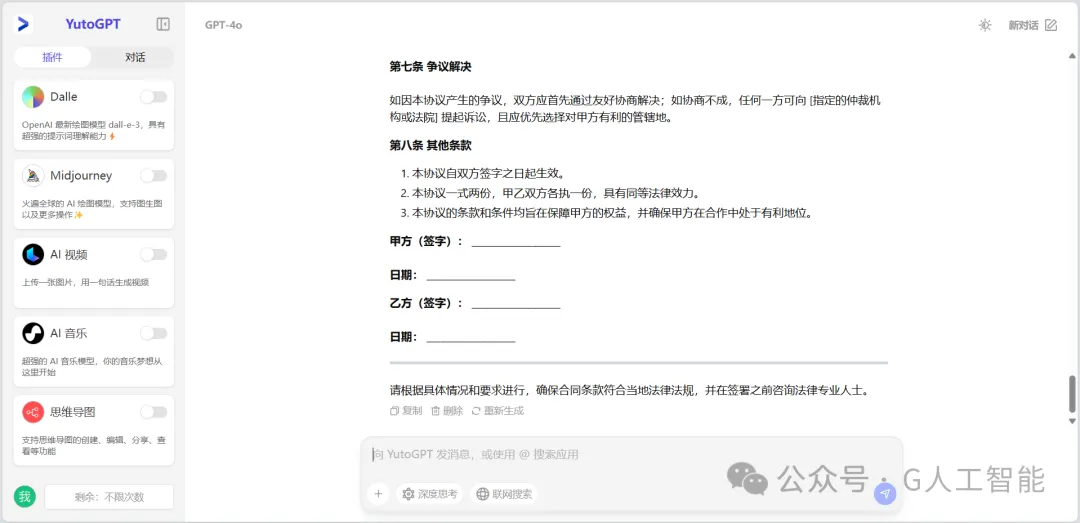Click the AI 视频 plugin icon
This screenshot has width=1080, height=523.
pyautogui.click(x=33, y=255)
